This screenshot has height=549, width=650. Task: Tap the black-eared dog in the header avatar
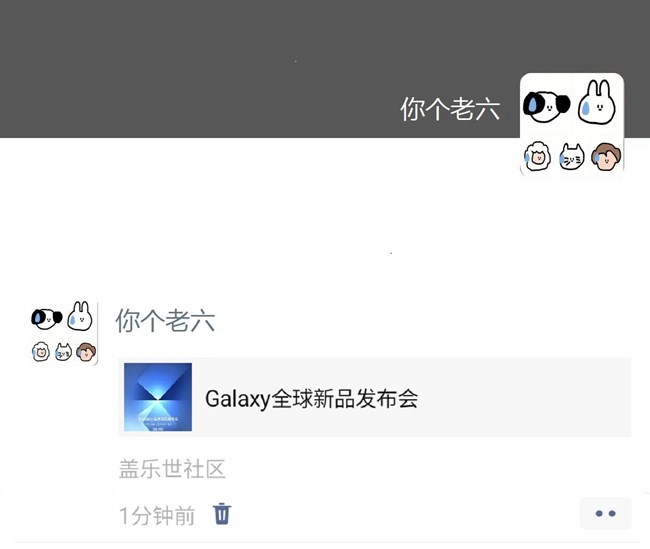pos(546,107)
